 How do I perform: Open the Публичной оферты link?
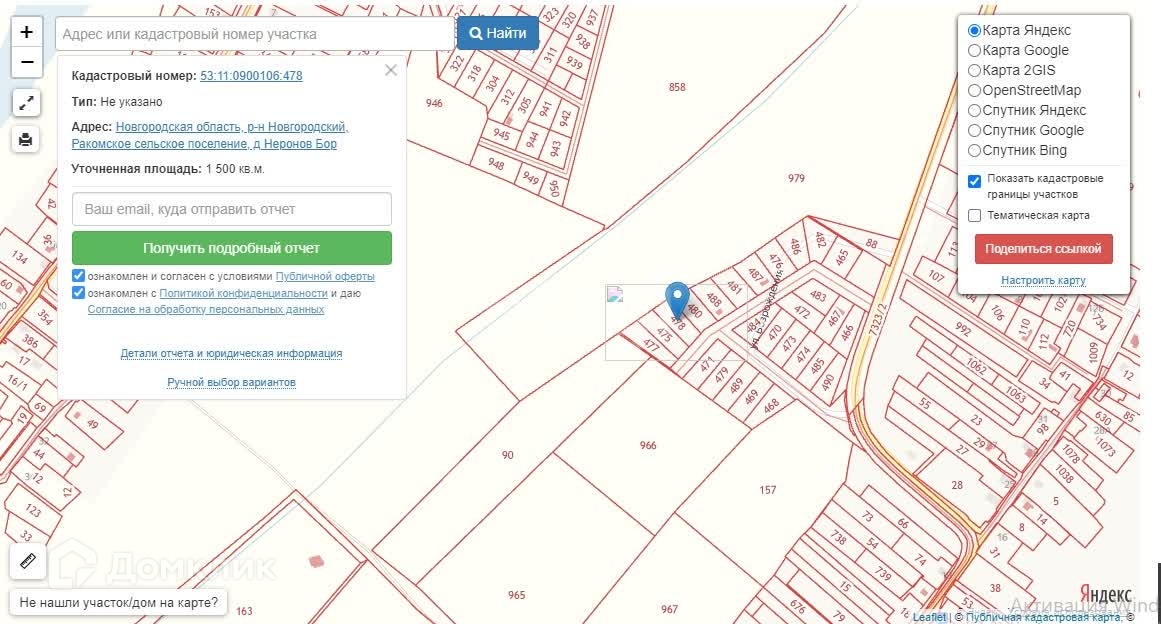(325, 276)
